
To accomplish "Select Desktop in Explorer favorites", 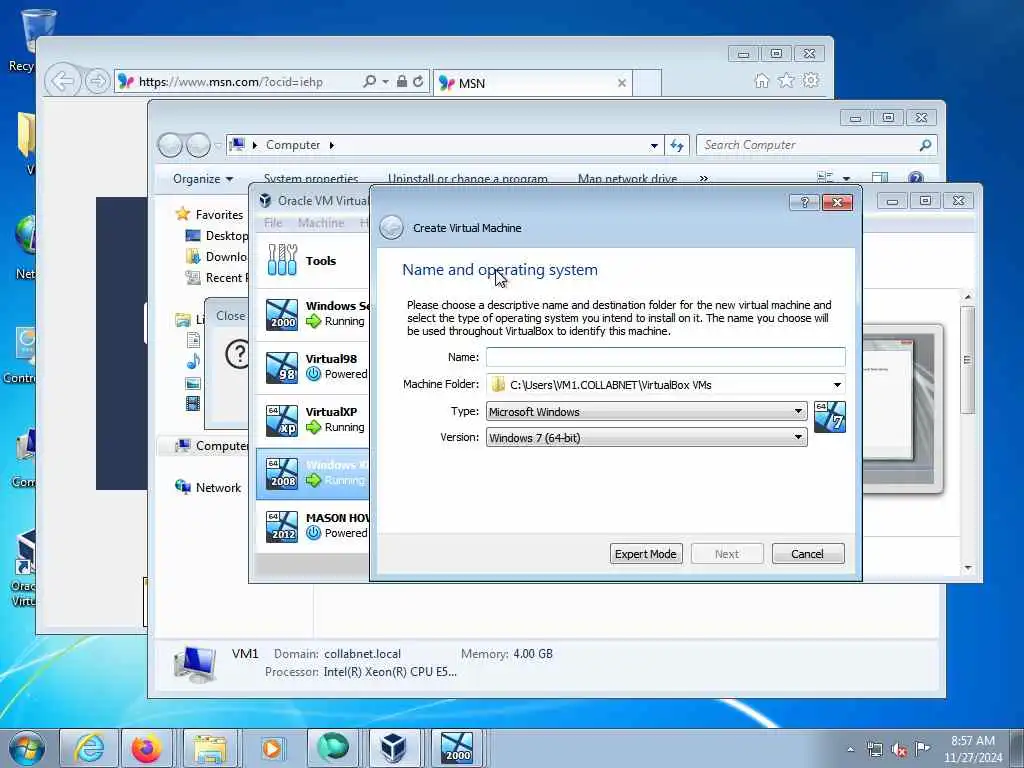I will coord(226,235).
